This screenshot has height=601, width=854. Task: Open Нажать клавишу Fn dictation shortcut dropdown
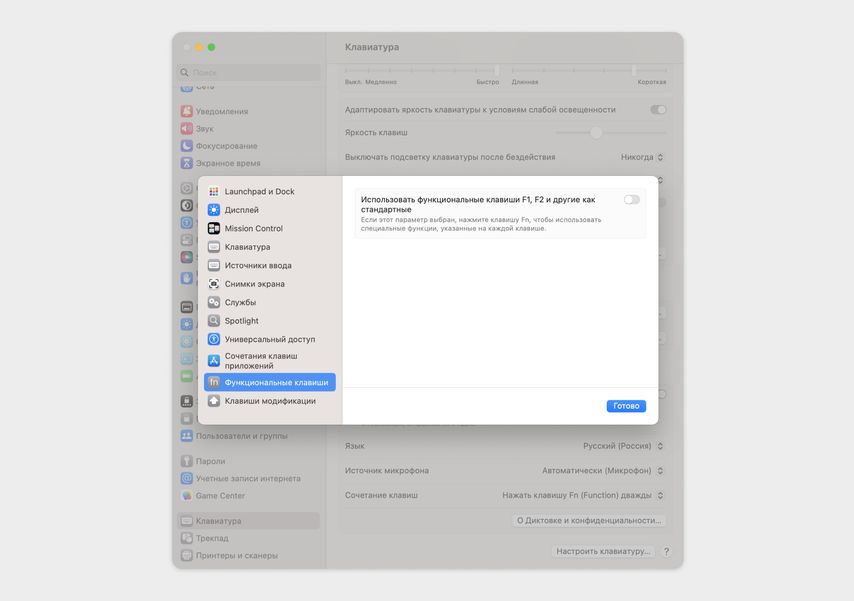(x=583, y=495)
